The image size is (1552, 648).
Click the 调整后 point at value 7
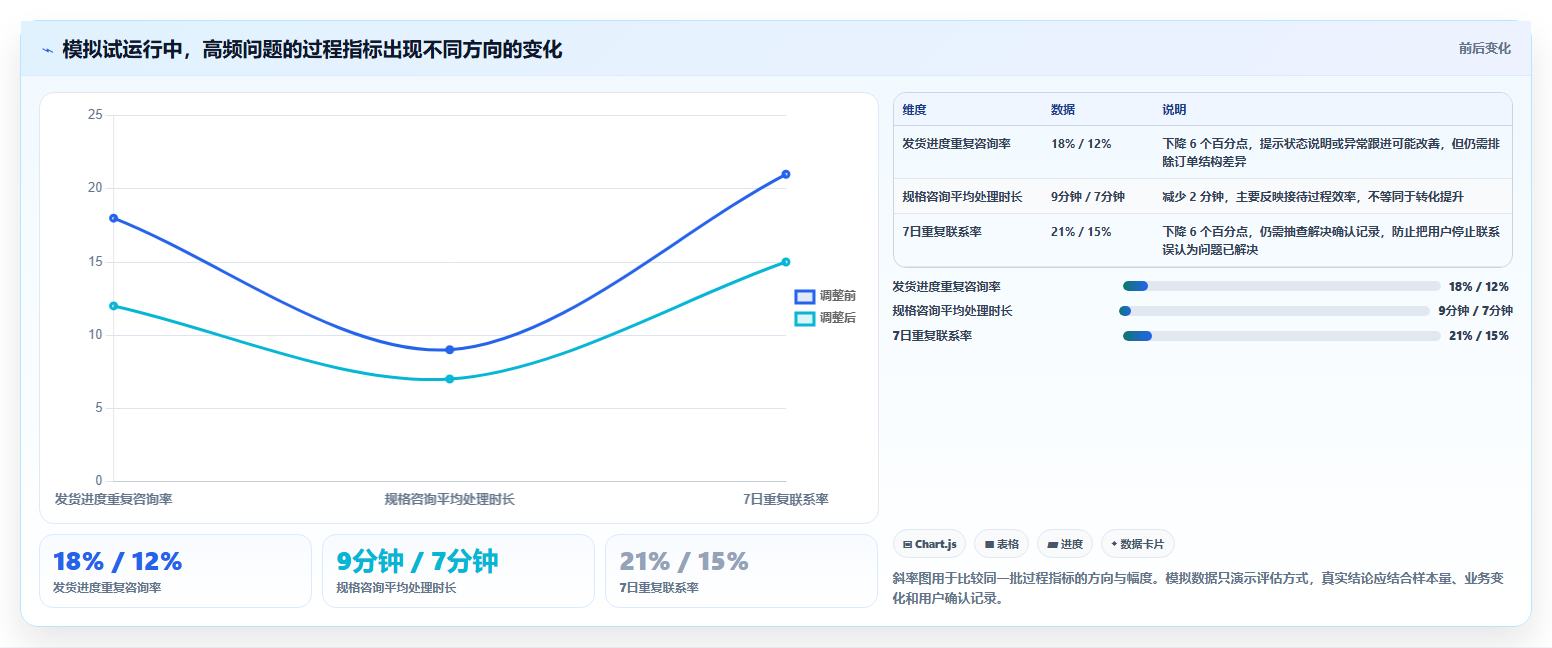(449, 379)
